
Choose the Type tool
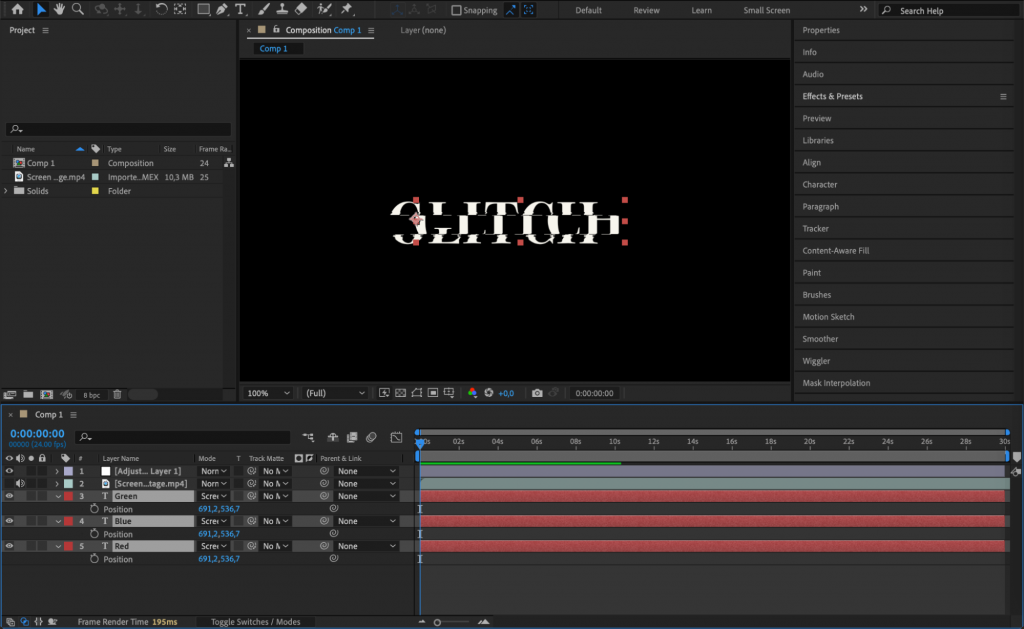coord(240,10)
